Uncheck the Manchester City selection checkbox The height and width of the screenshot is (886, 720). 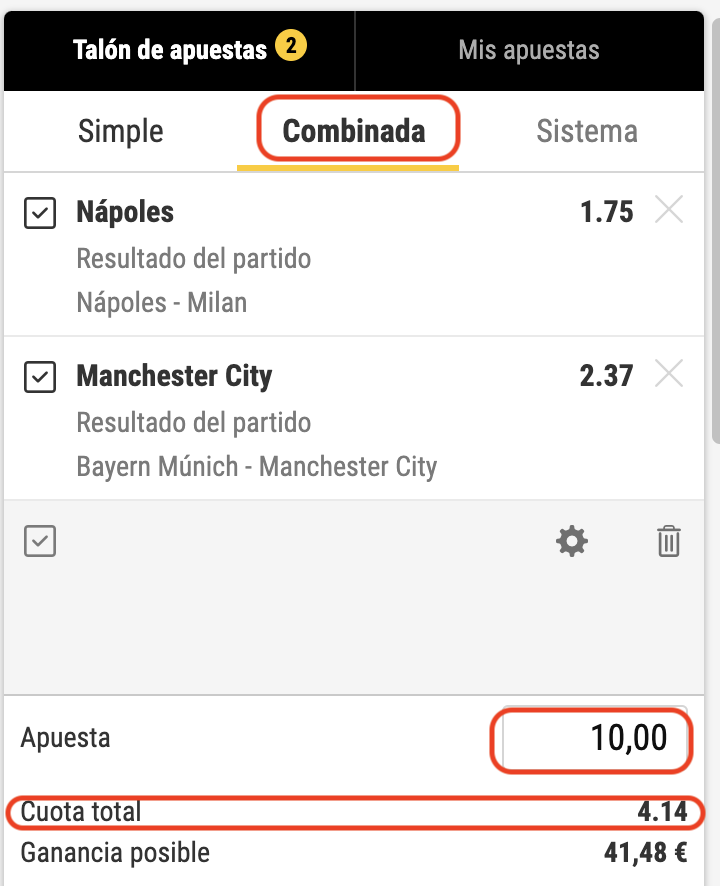[40, 377]
